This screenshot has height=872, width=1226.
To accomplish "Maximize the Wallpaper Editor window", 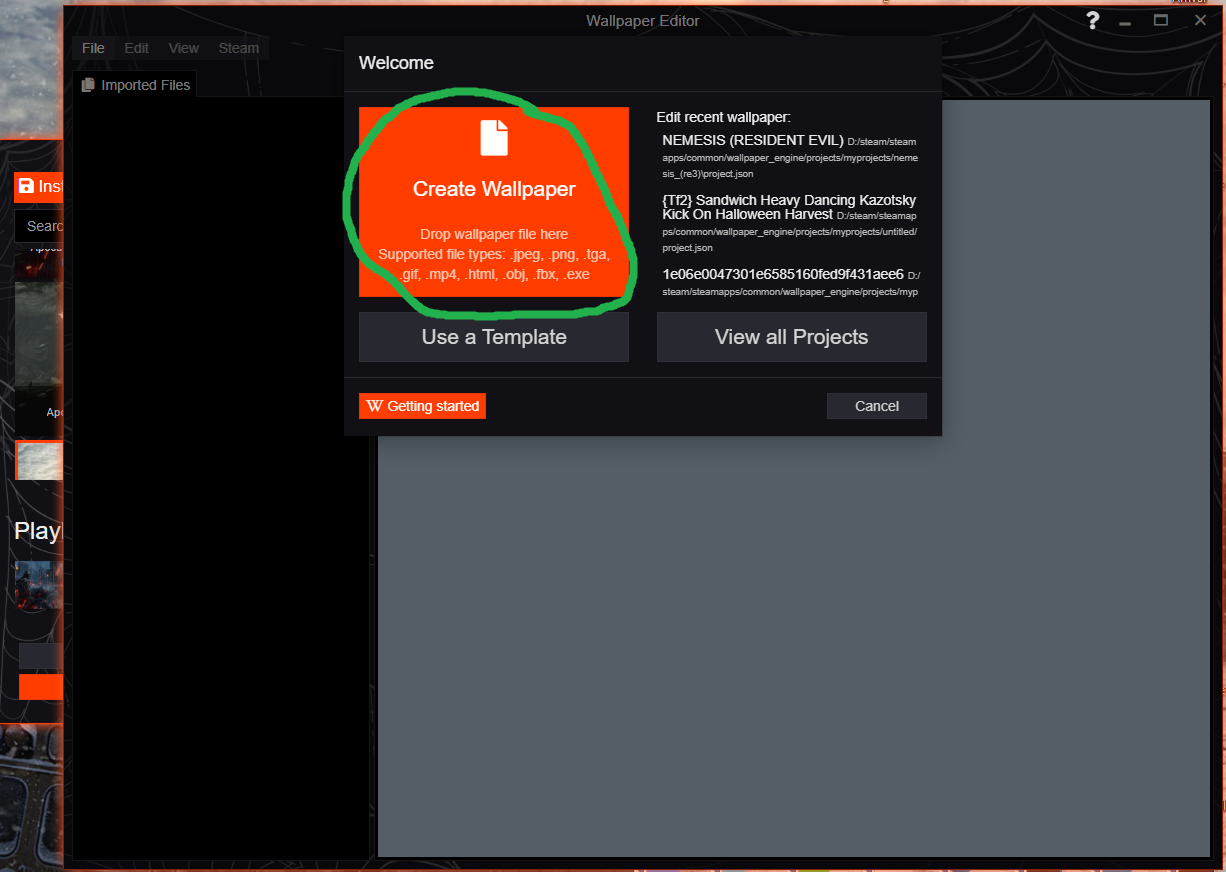I will click(1161, 20).
